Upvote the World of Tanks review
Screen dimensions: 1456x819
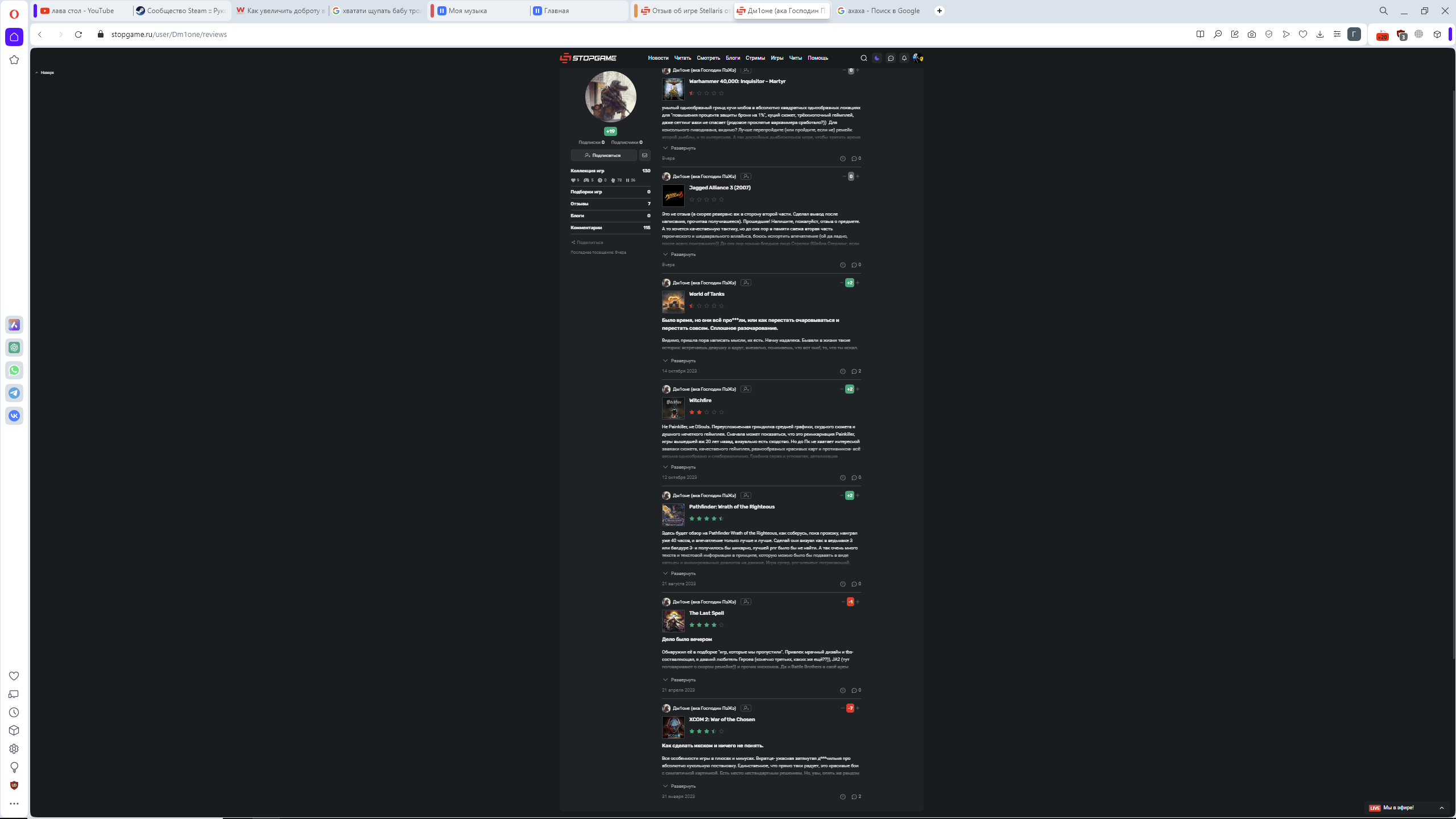pos(858,283)
